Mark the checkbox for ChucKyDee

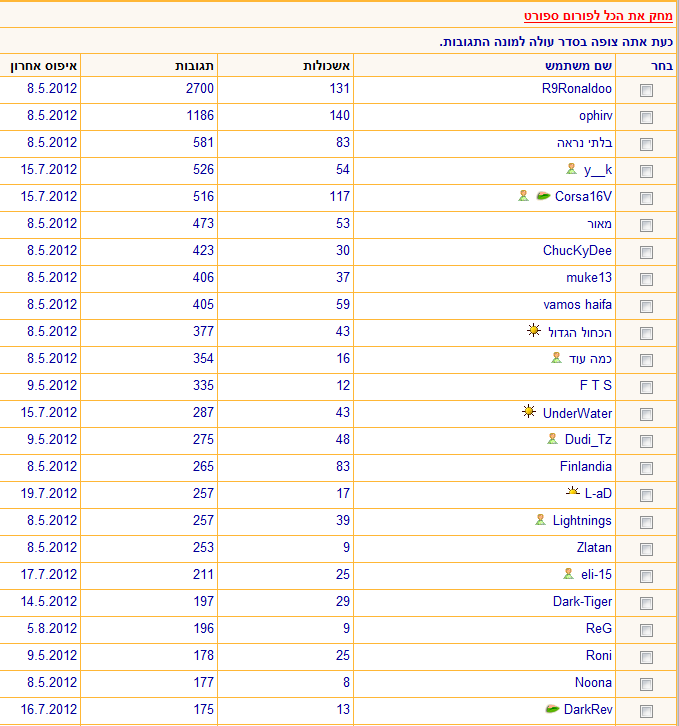[x=646, y=252]
